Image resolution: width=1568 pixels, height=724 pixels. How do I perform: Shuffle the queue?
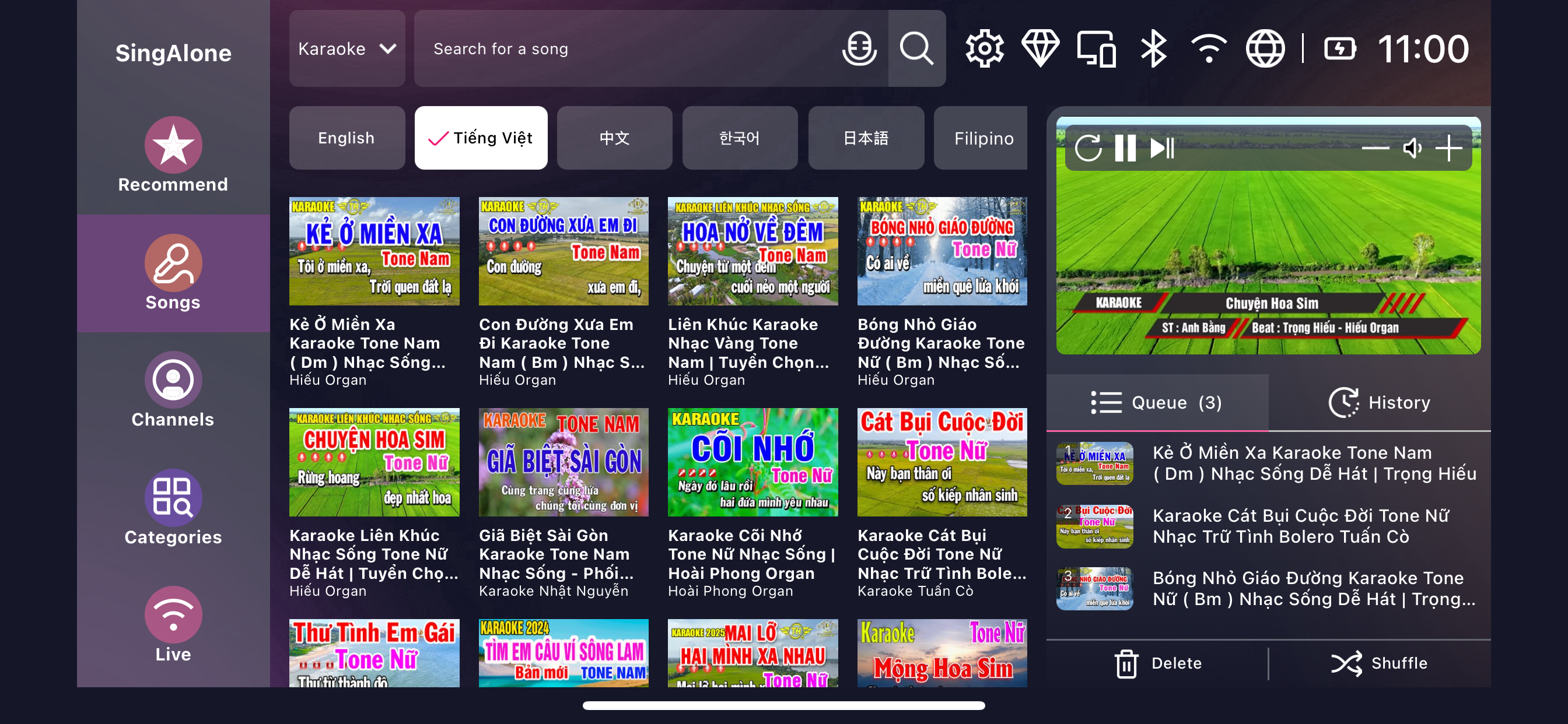tap(1378, 663)
